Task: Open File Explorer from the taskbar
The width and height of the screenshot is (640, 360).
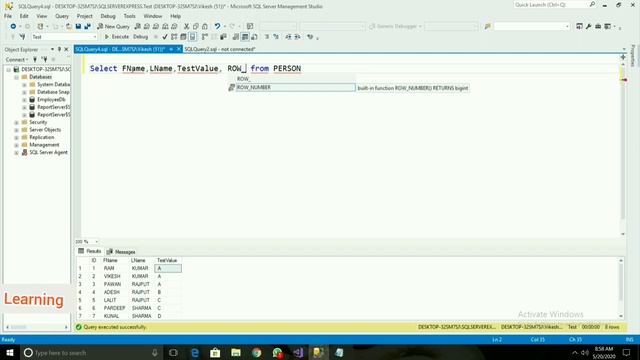Action: tap(236, 353)
